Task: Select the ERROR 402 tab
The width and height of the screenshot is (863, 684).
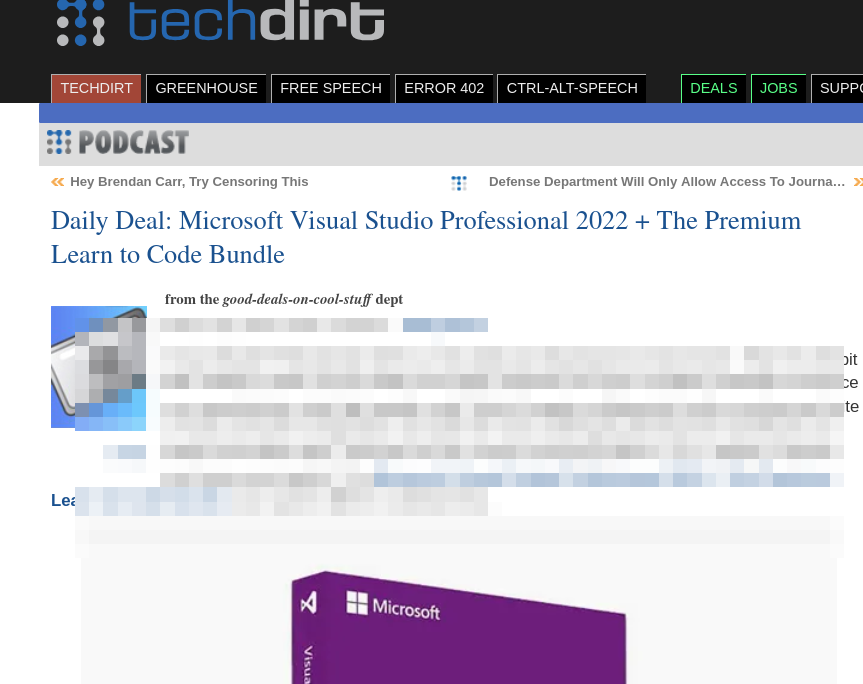Action: click(444, 88)
